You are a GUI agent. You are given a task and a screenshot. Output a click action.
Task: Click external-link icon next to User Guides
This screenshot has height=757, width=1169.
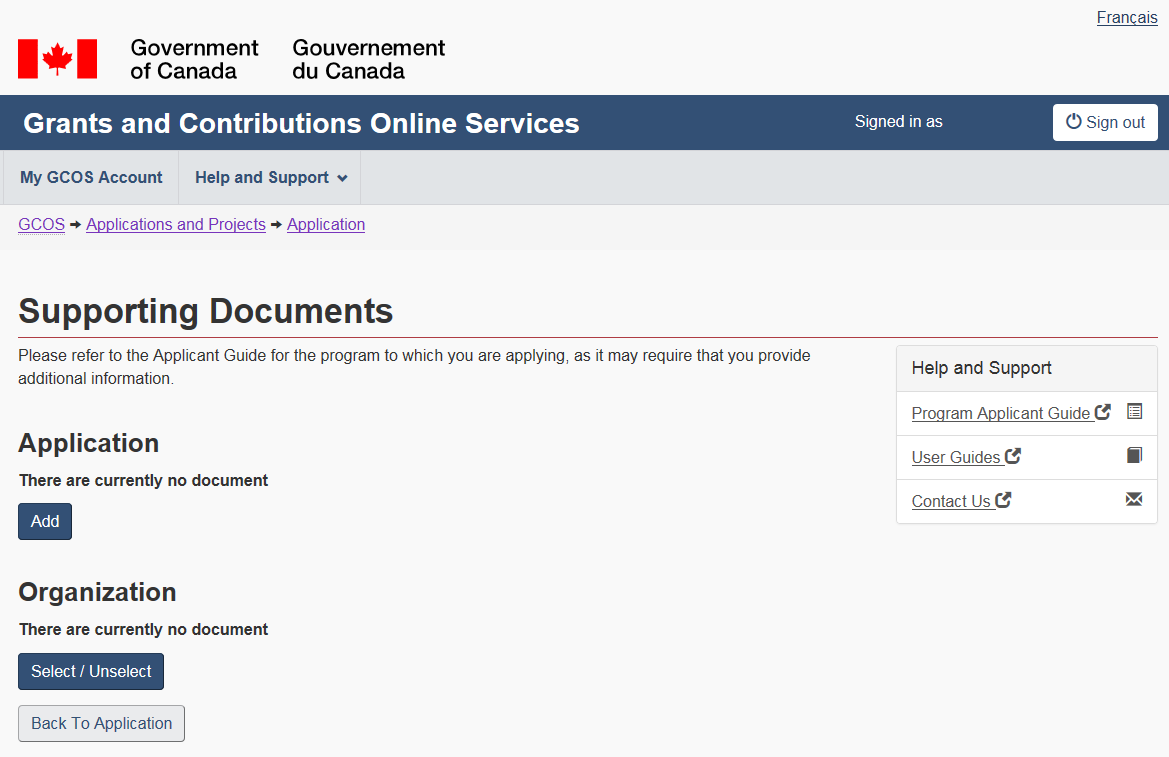(x=1013, y=456)
